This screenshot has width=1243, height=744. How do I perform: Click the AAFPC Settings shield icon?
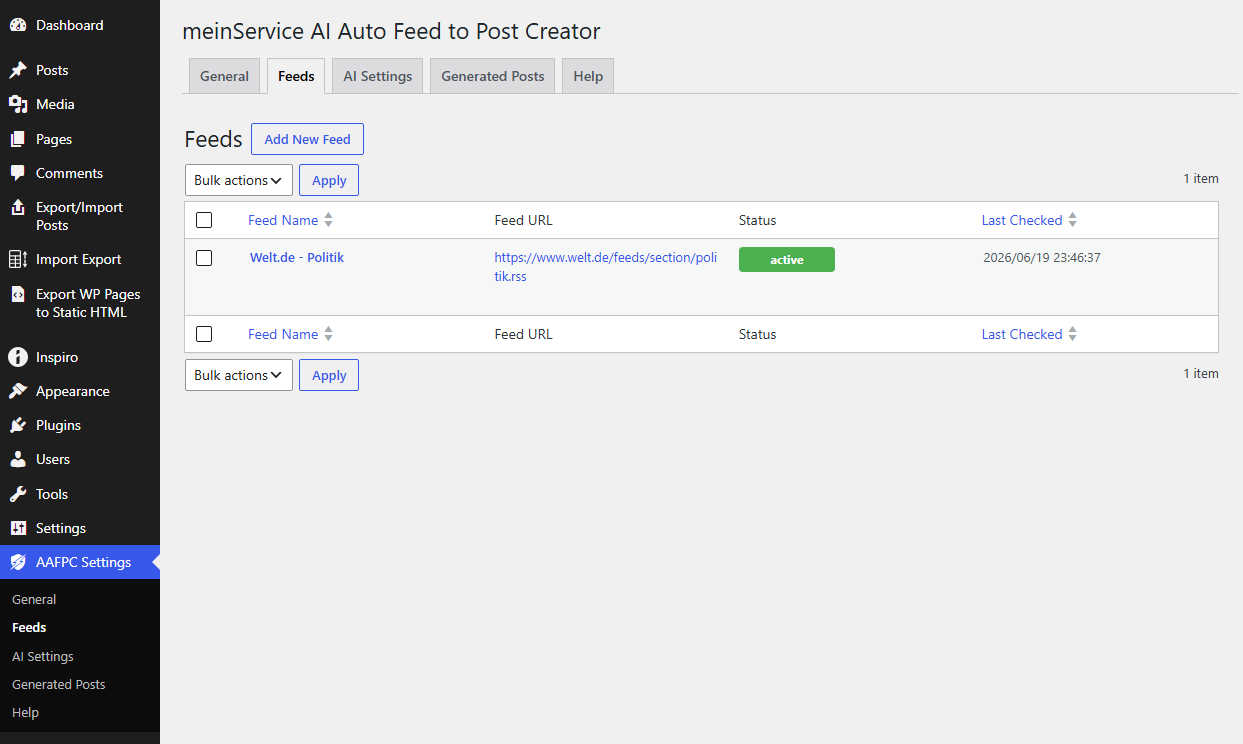[18, 562]
